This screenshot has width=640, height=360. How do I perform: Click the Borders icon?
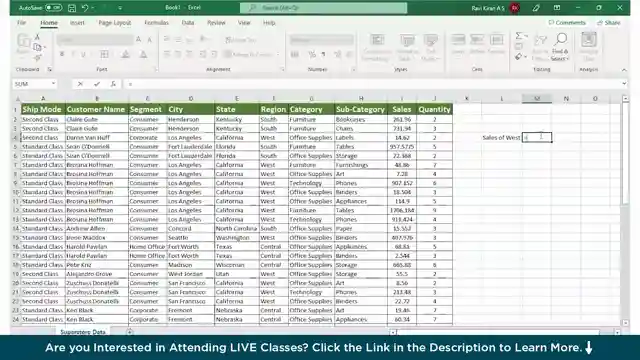click(104, 54)
